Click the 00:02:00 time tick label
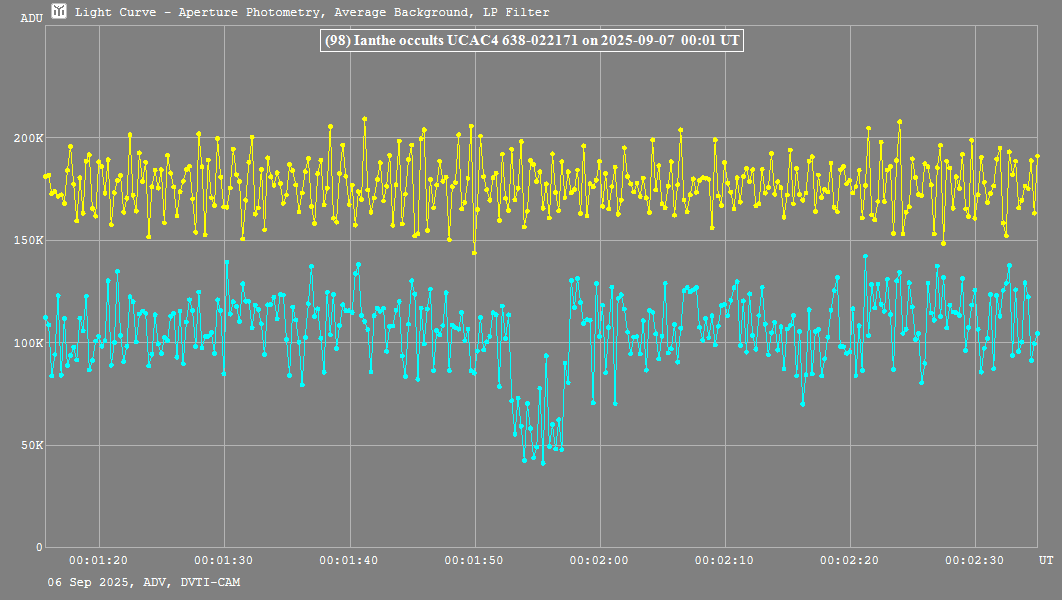Screen dimensions: 1062x600 (599, 562)
